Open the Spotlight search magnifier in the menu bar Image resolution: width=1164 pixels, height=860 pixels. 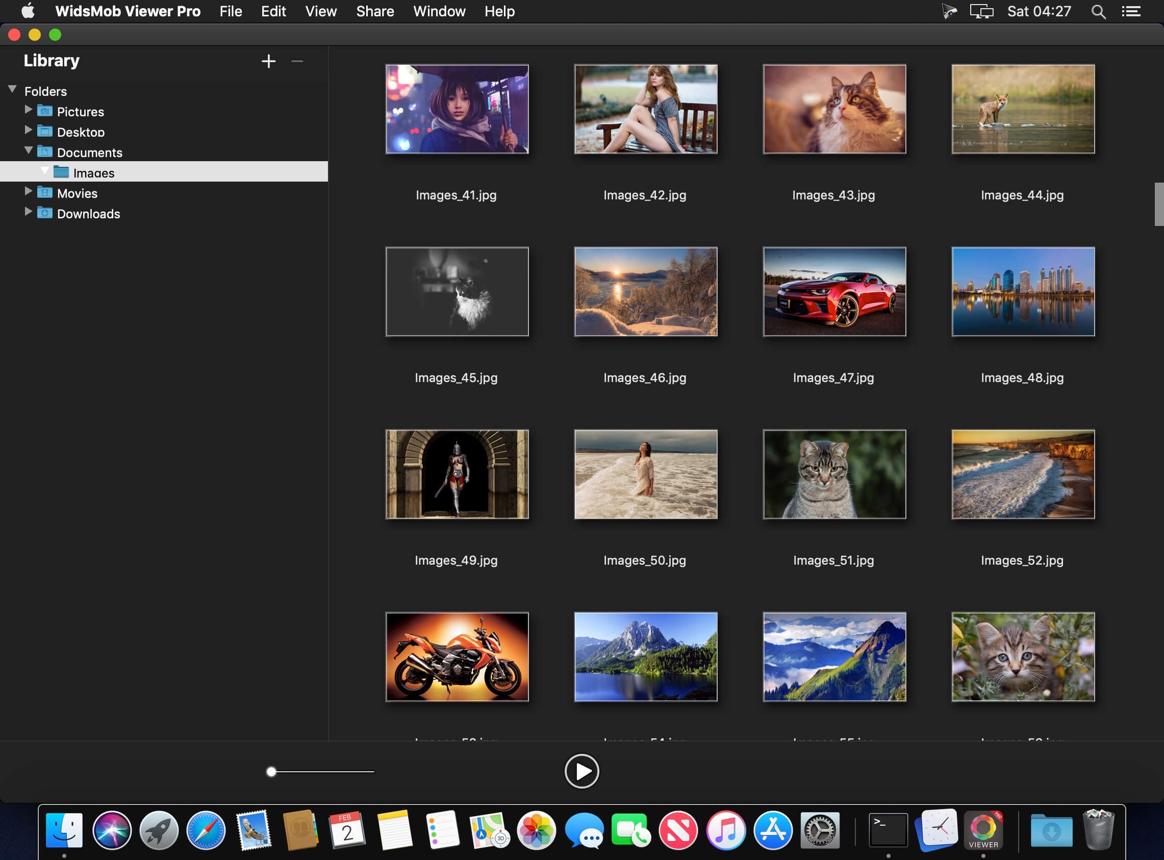(1098, 12)
